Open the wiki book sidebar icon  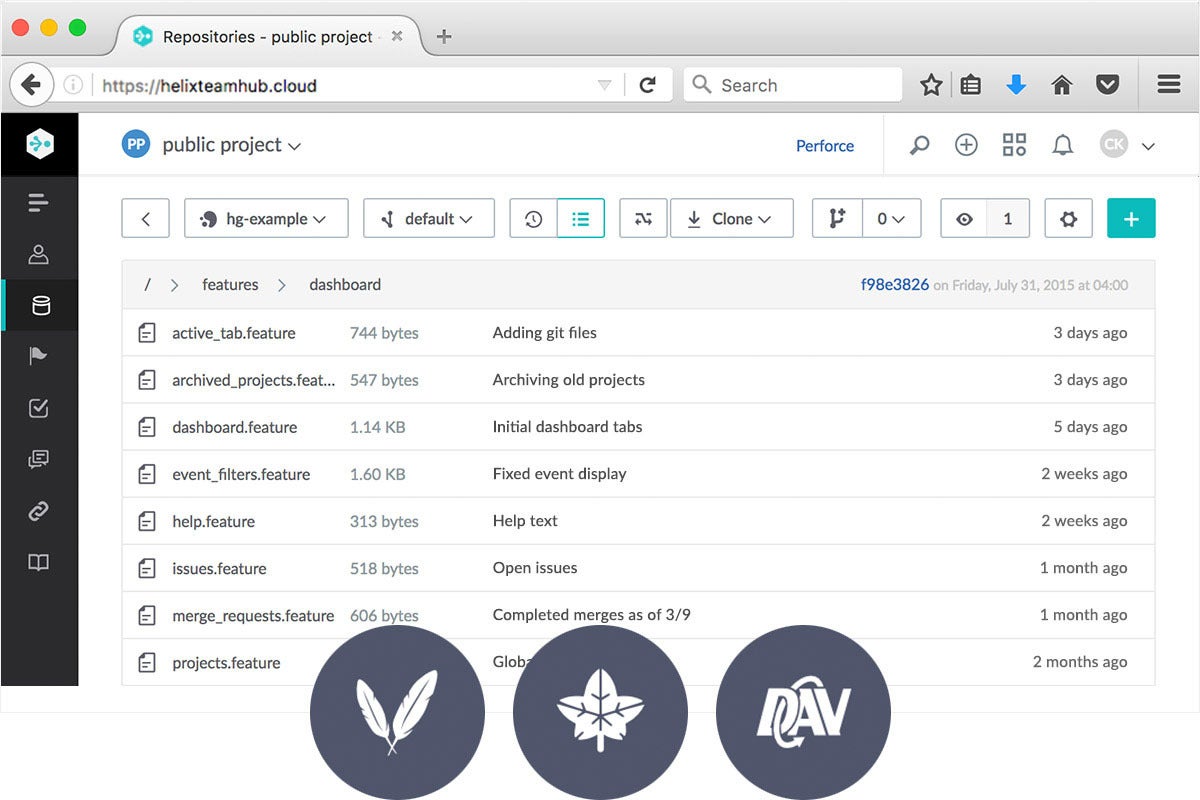coord(39,562)
